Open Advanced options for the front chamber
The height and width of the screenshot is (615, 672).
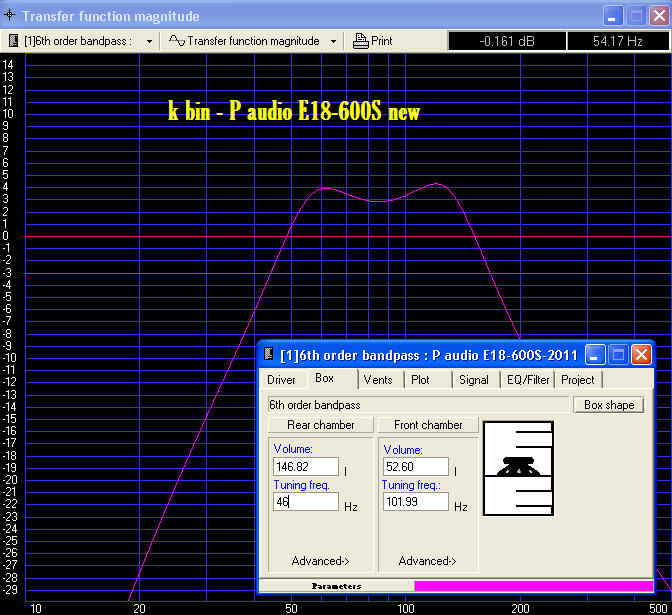point(427,561)
